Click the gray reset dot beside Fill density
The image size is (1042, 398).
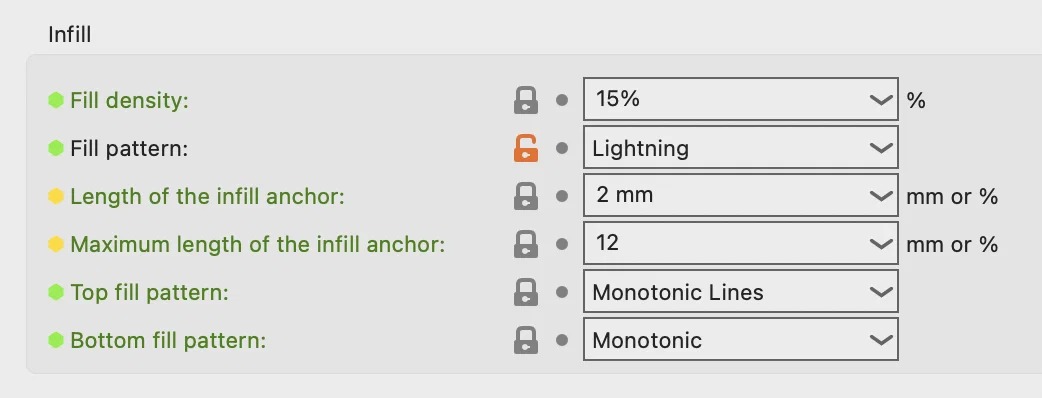(562, 100)
